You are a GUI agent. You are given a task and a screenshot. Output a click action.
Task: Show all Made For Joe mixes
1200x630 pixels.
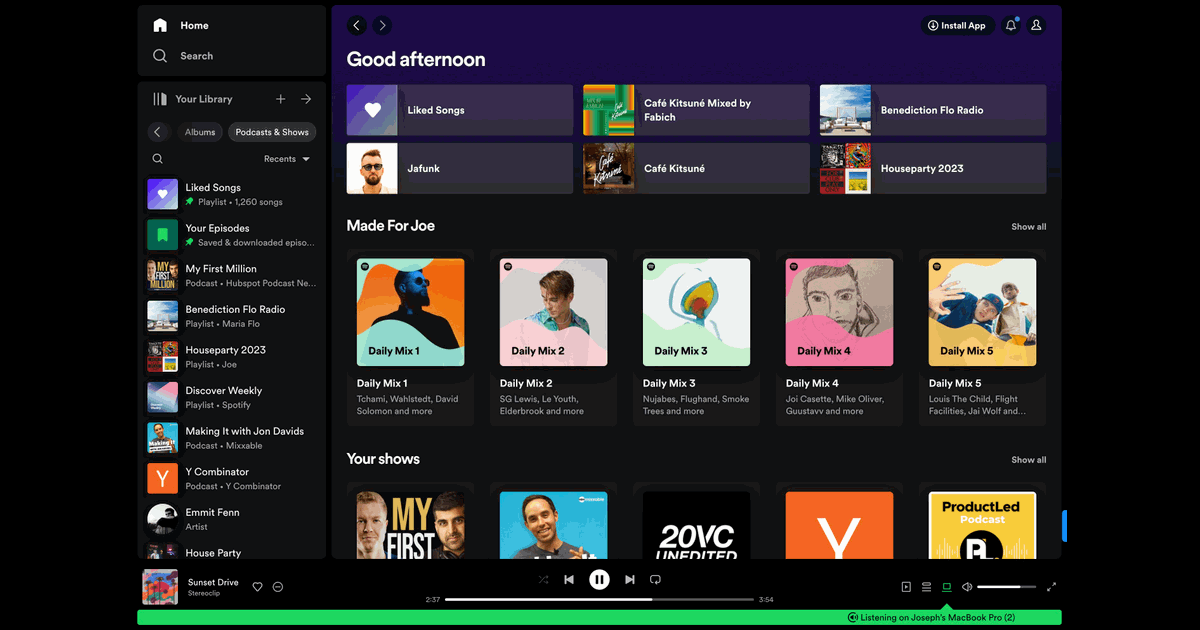coord(1028,227)
